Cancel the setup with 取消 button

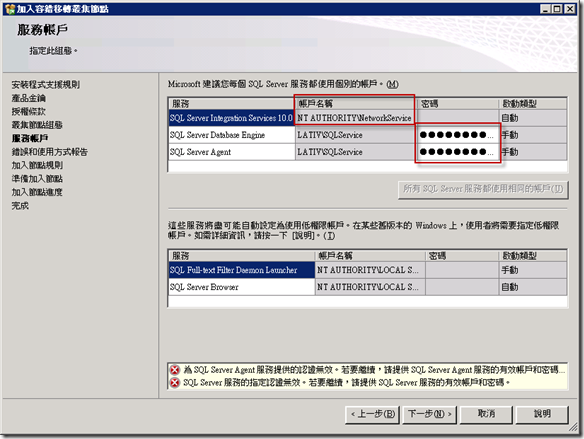tap(486, 414)
